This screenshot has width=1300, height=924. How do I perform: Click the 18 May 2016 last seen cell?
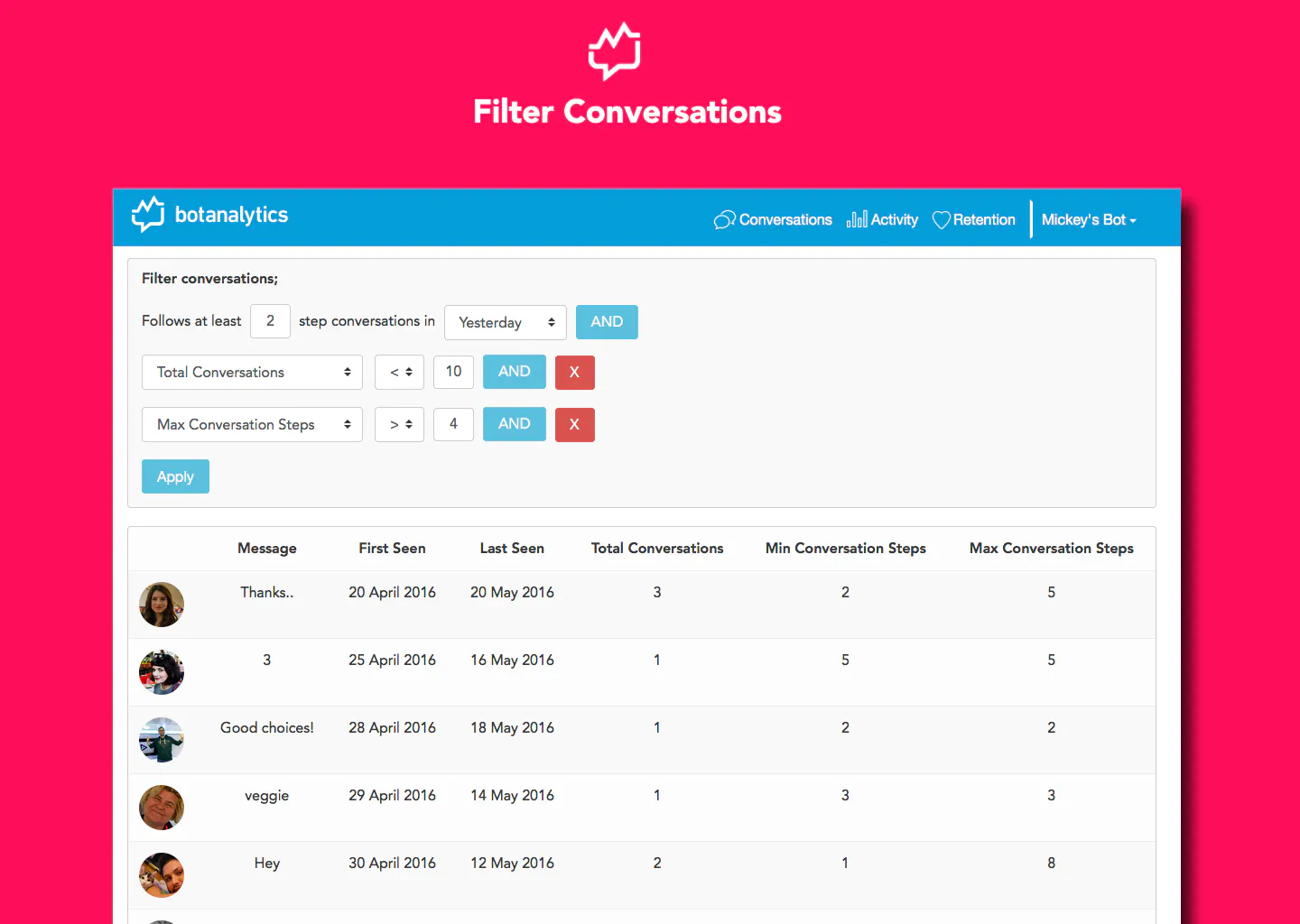[x=512, y=727]
